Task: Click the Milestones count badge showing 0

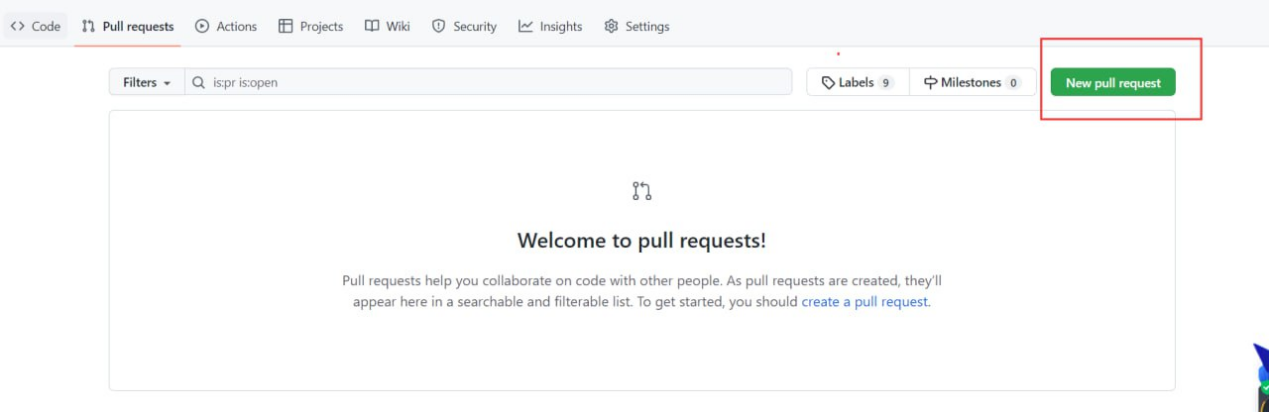Action: click(1013, 83)
